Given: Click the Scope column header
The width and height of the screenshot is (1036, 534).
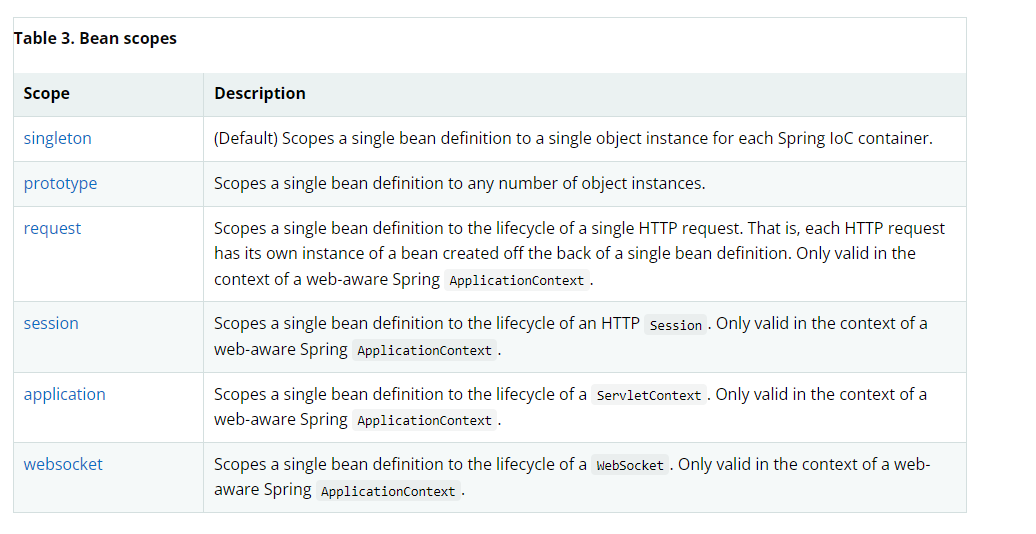Looking at the screenshot, I should pos(47,94).
